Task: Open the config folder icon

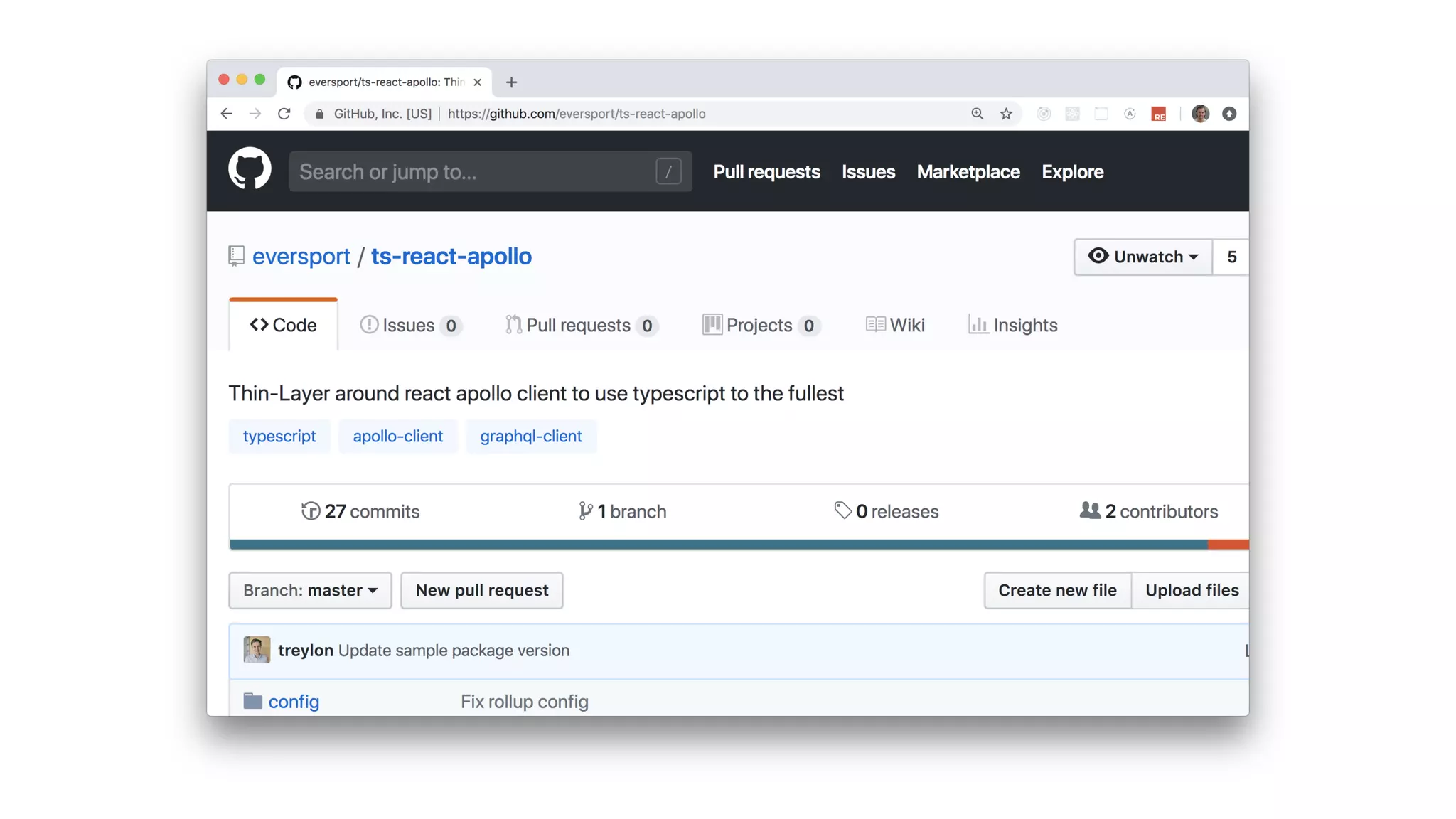Action: 252,701
